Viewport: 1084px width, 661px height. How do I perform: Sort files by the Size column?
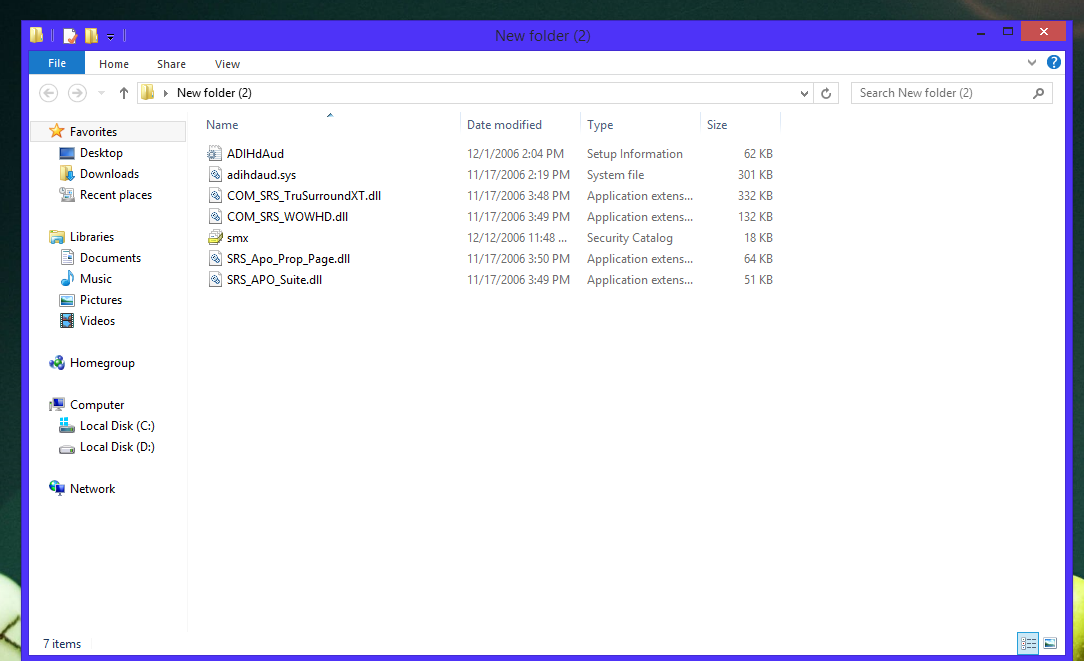coord(717,124)
